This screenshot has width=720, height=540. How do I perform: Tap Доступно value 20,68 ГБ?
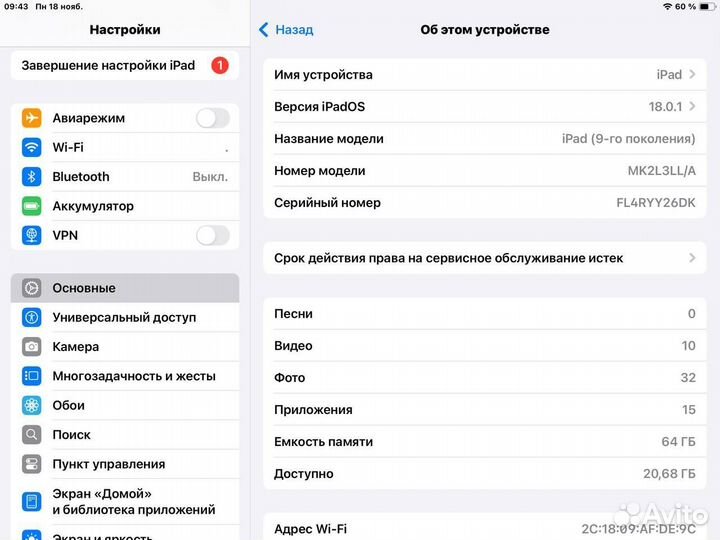click(x=669, y=473)
